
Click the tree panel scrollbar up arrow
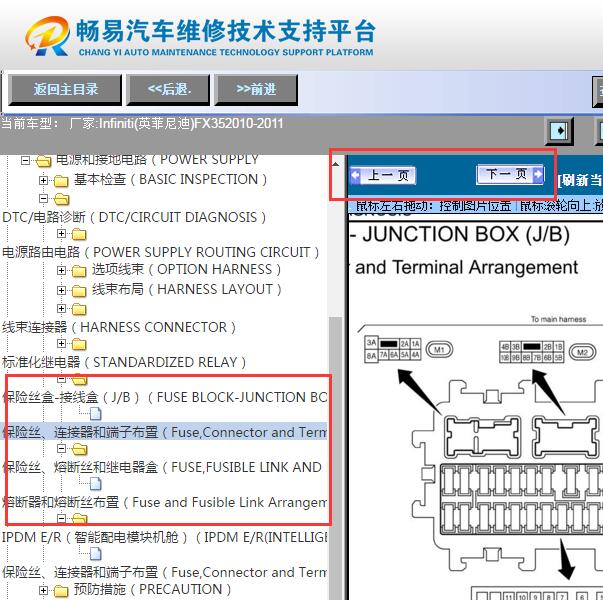coord(336,164)
